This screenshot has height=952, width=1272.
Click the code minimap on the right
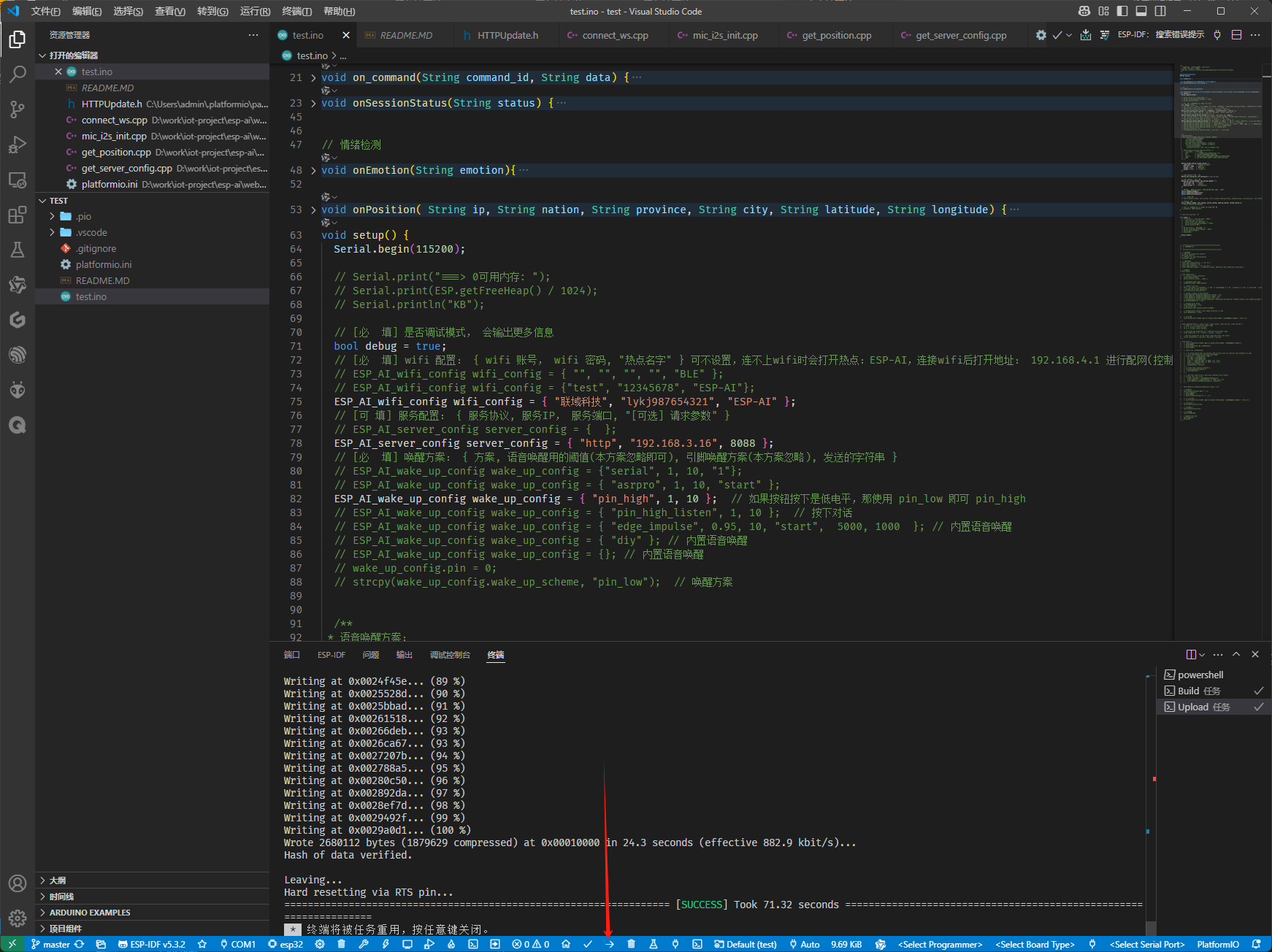1217,219
